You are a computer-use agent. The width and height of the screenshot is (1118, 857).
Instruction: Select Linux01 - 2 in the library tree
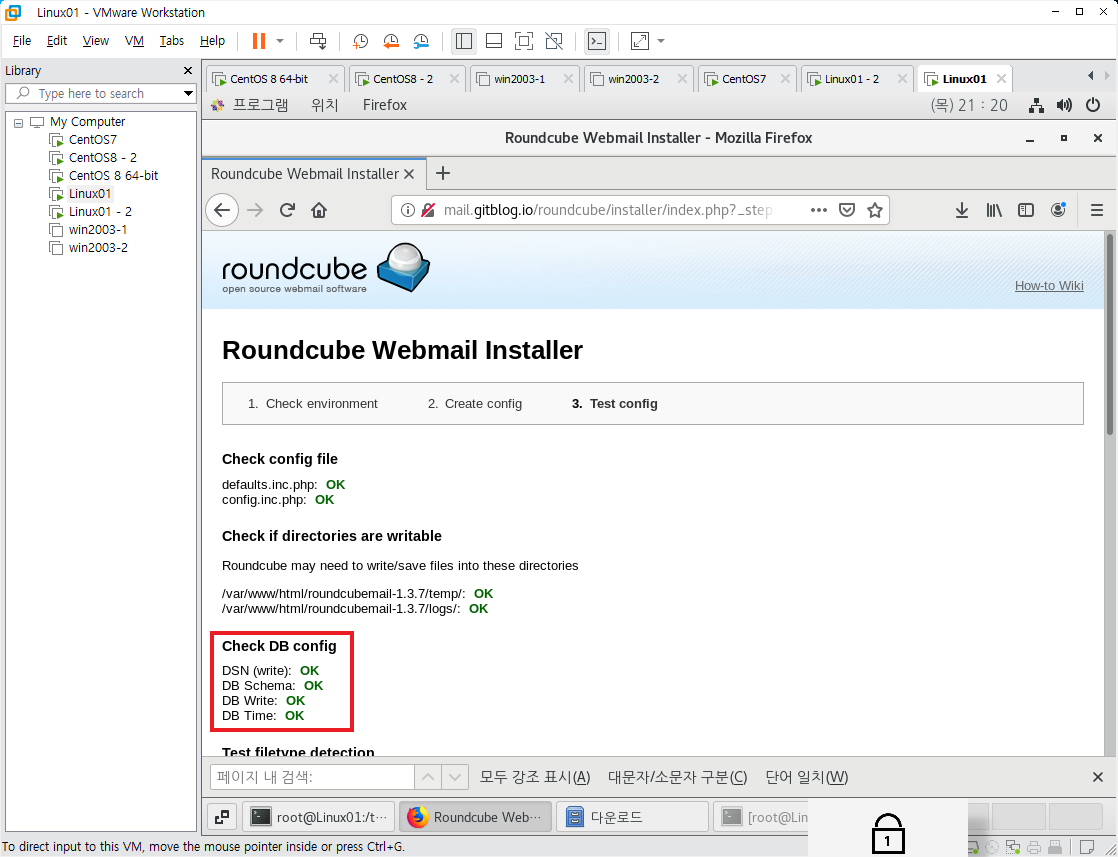click(x=100, y=212)
